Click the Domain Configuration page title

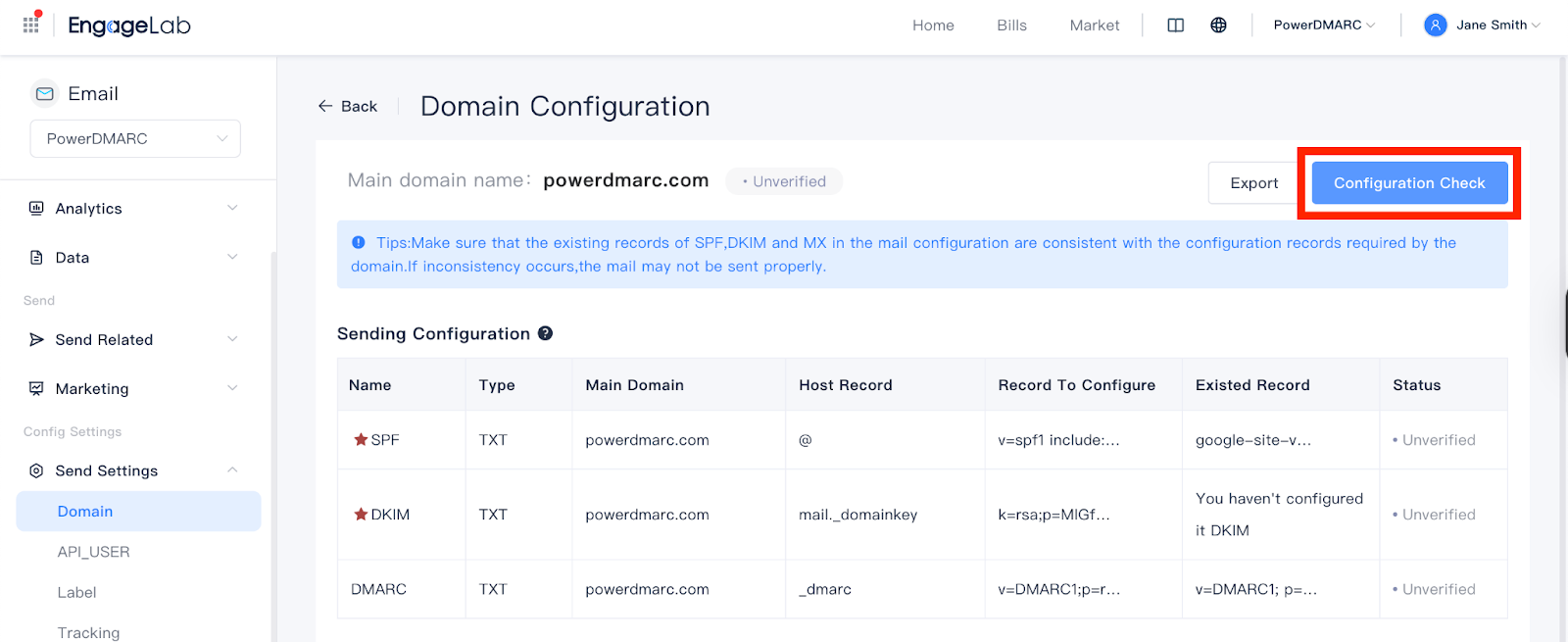[565, 106]
